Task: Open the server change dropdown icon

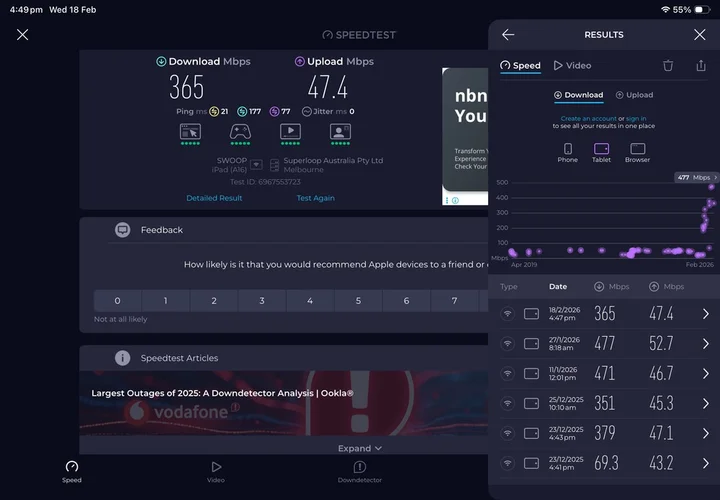Action: tap(256, 165)
